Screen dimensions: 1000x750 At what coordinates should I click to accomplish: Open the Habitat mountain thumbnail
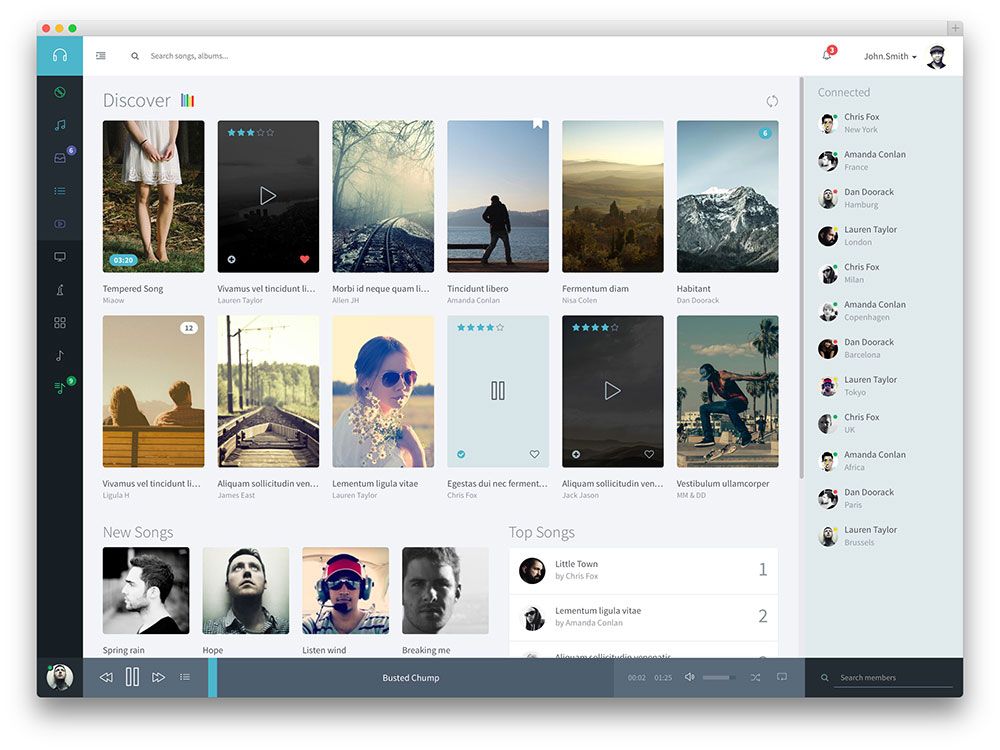coord(728,196)
